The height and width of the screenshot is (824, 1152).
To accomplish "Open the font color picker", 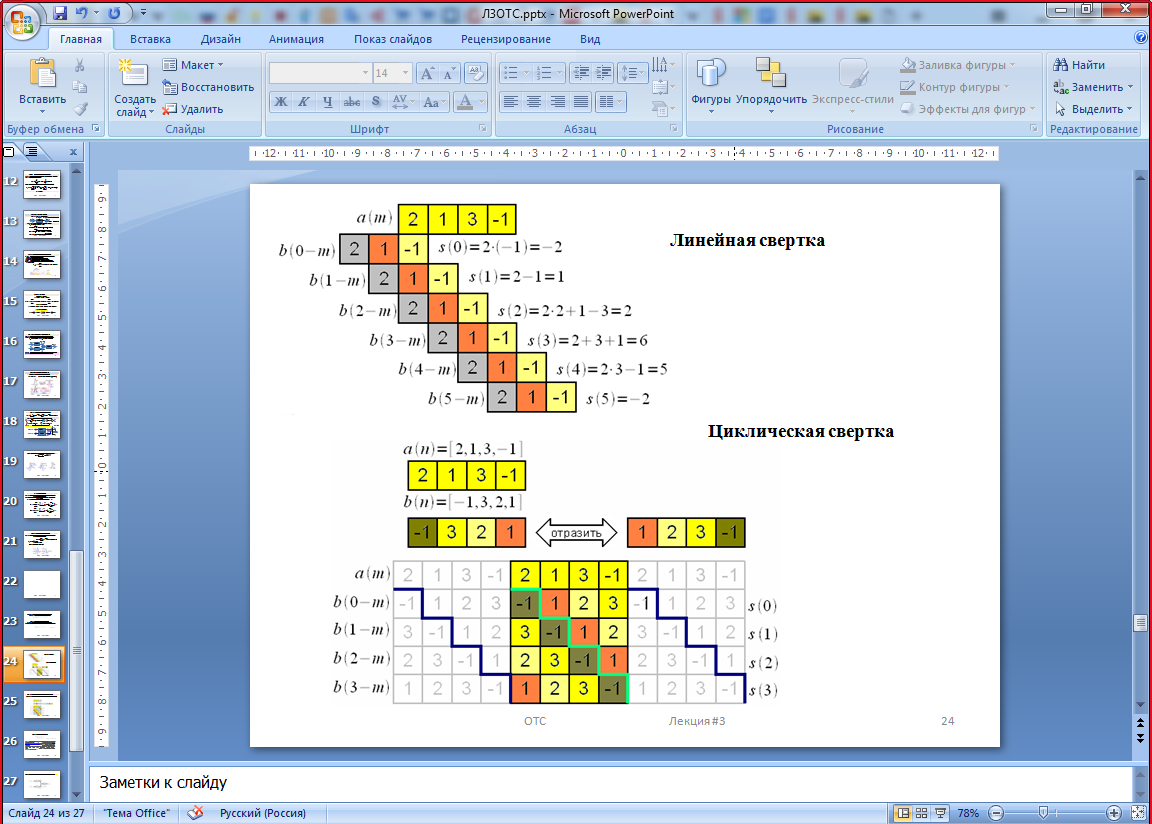I will pos(469,102).
